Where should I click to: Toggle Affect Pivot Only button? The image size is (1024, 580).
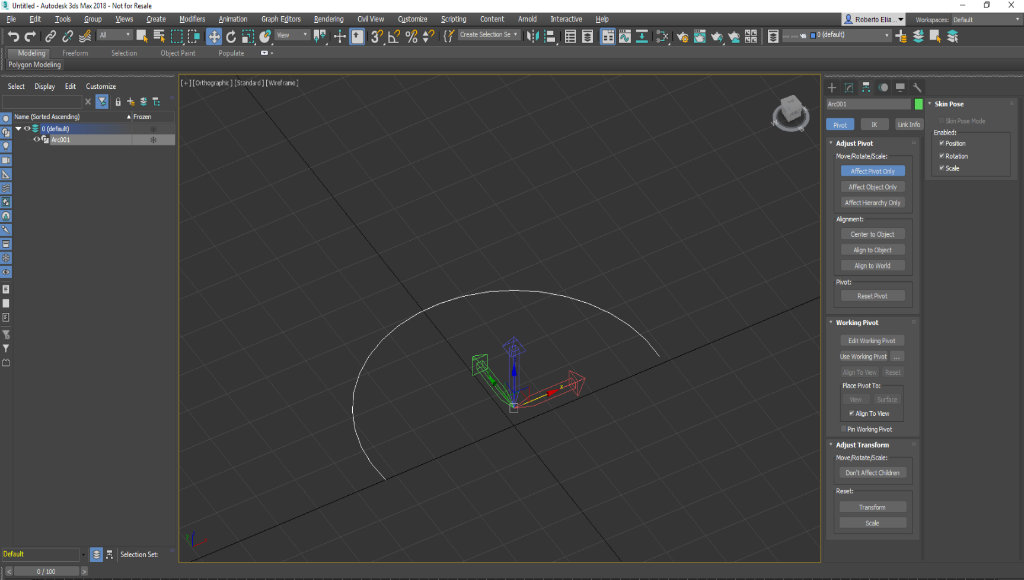[872, 171]
